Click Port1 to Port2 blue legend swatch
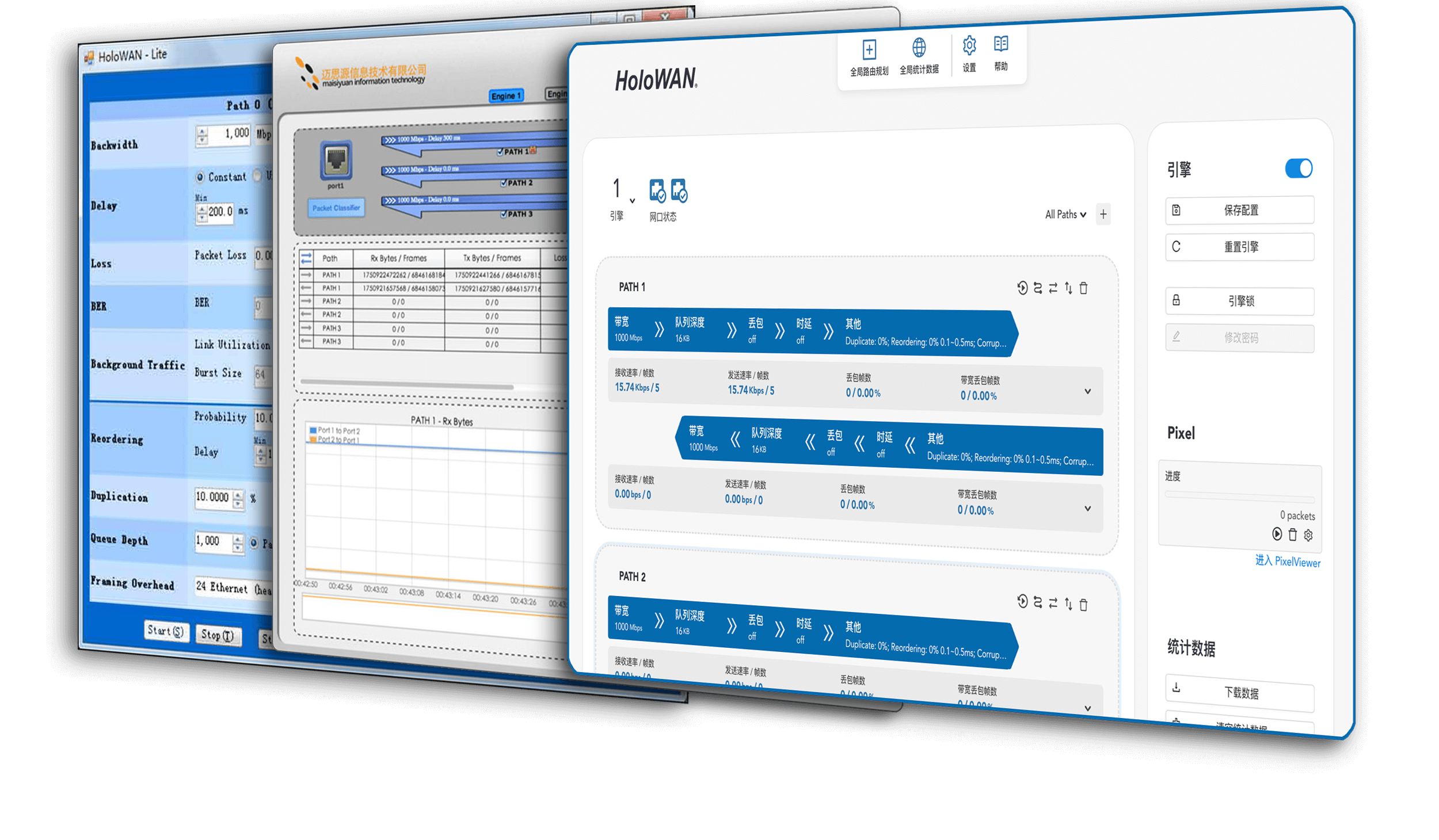This screenshot has width=1439, height=840. (x=313, y=430)
